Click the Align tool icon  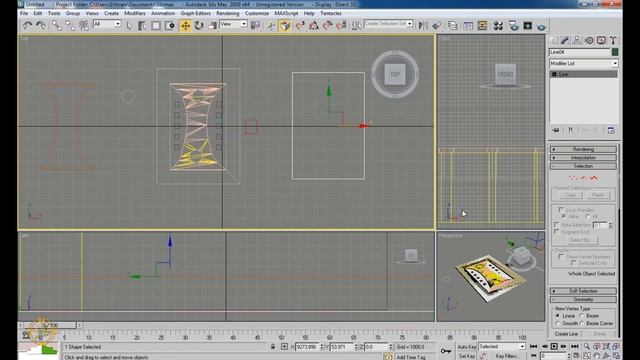tap(437, 26)
